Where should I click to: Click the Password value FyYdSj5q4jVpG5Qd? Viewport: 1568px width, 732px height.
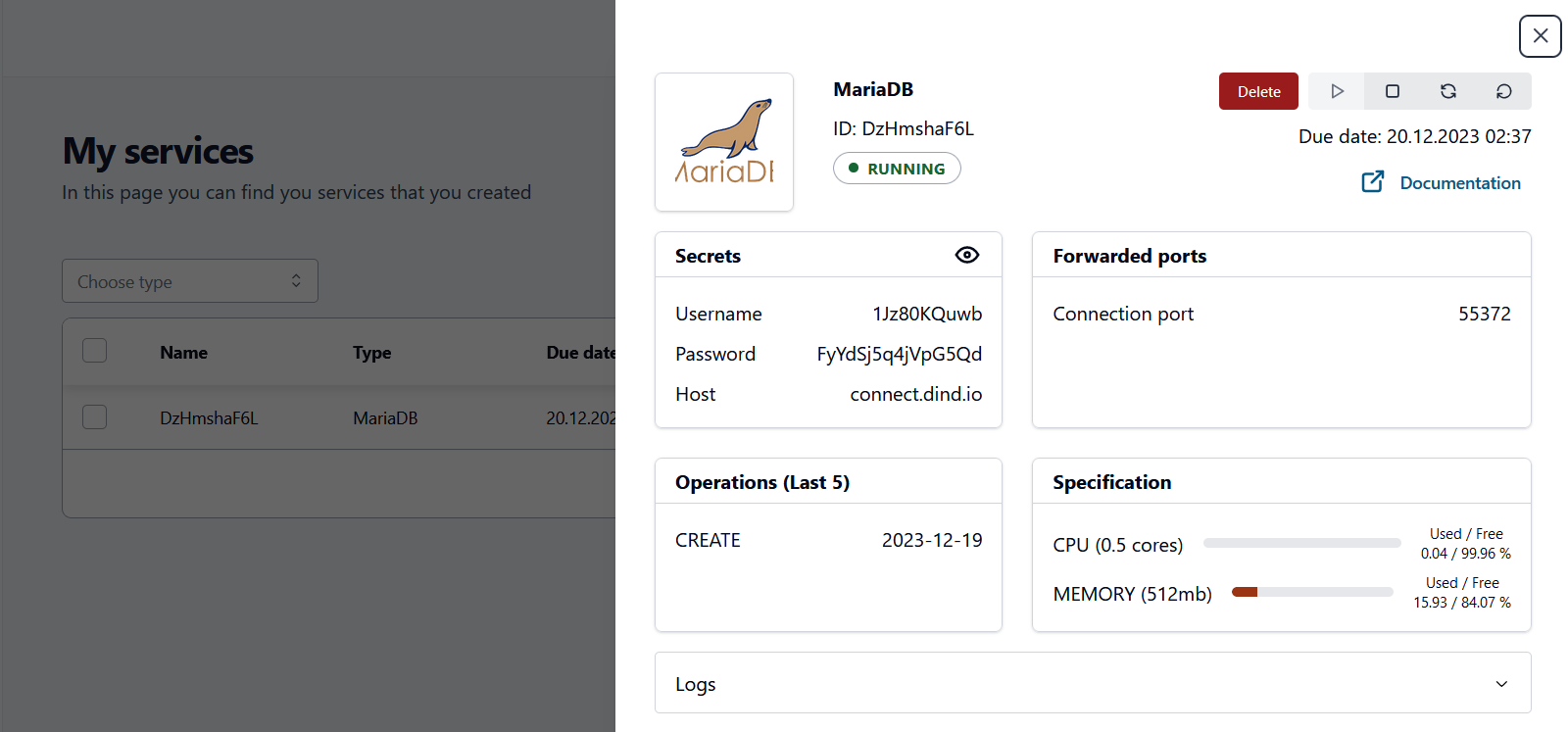900,354
